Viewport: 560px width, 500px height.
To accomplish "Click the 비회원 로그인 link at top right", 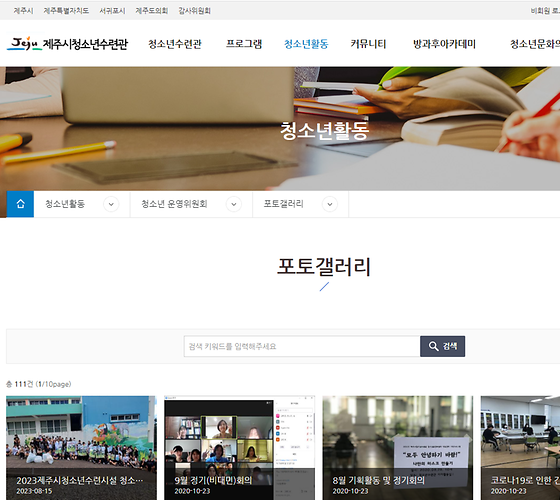I will [545, 11].
